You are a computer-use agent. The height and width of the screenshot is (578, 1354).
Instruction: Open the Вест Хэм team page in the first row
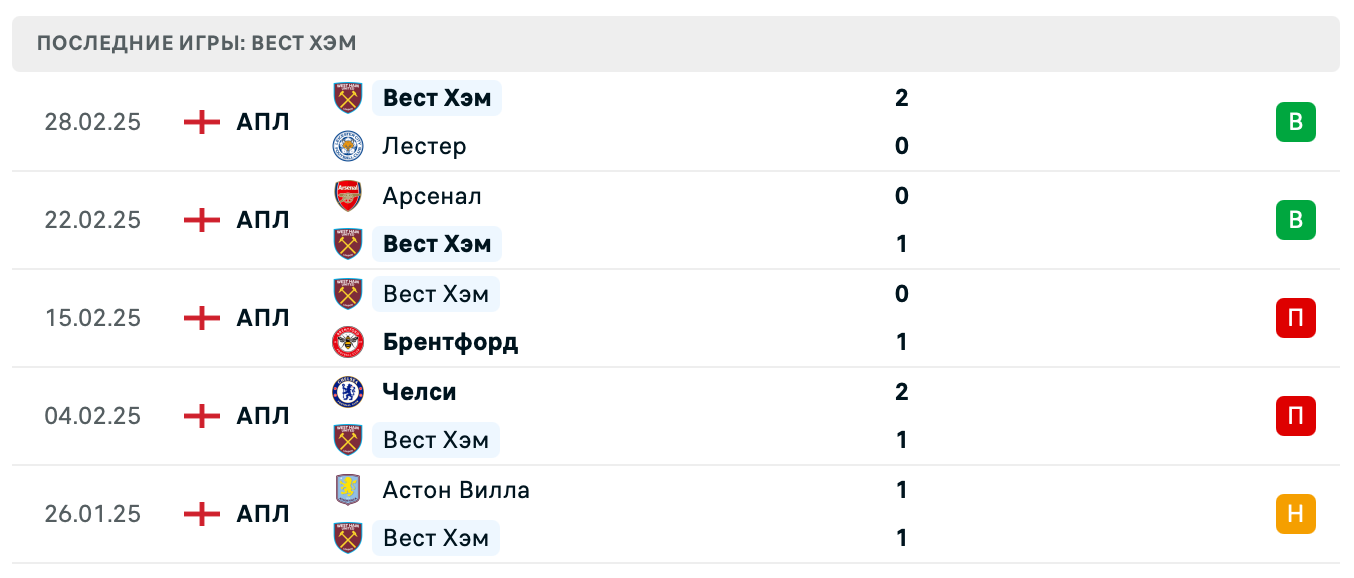coord(436,98)
